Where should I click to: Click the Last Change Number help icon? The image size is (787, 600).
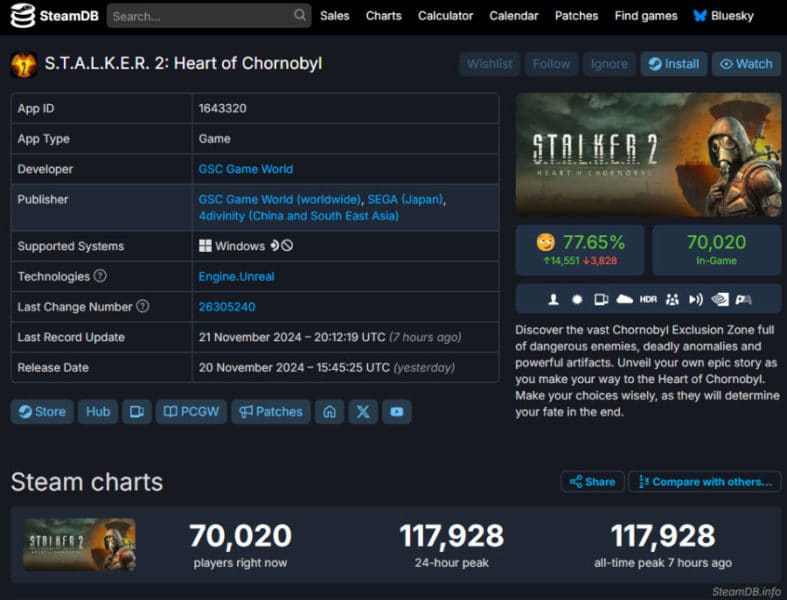[x=143, y=306]
